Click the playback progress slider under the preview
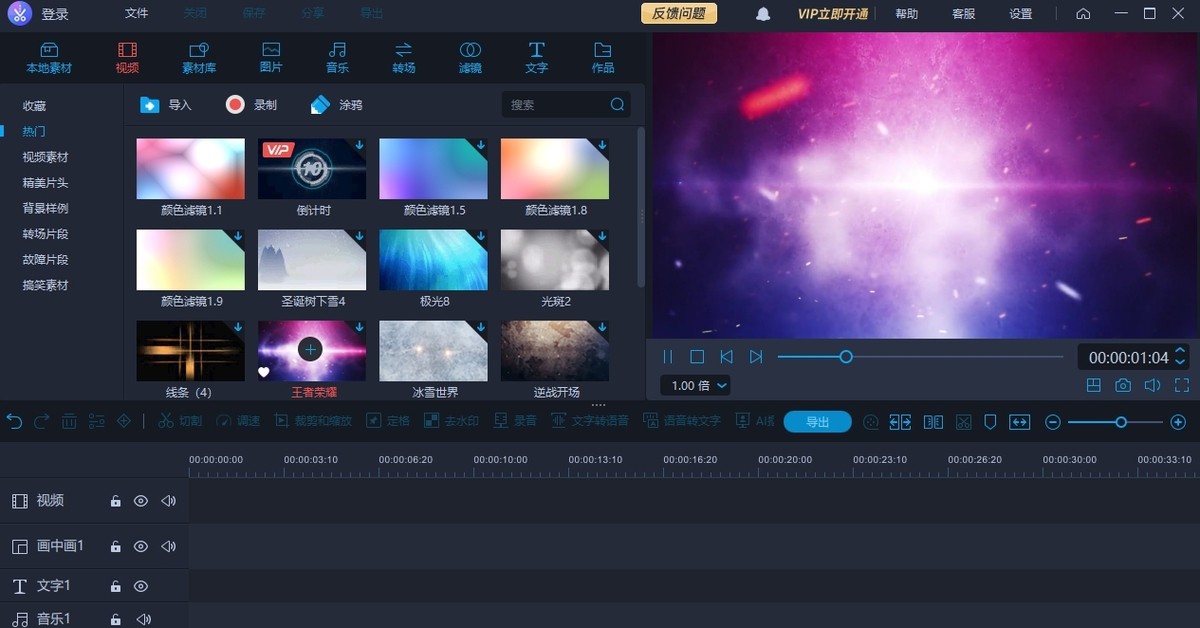Screen dimensions: 1200x628 [x=846, y=356]
